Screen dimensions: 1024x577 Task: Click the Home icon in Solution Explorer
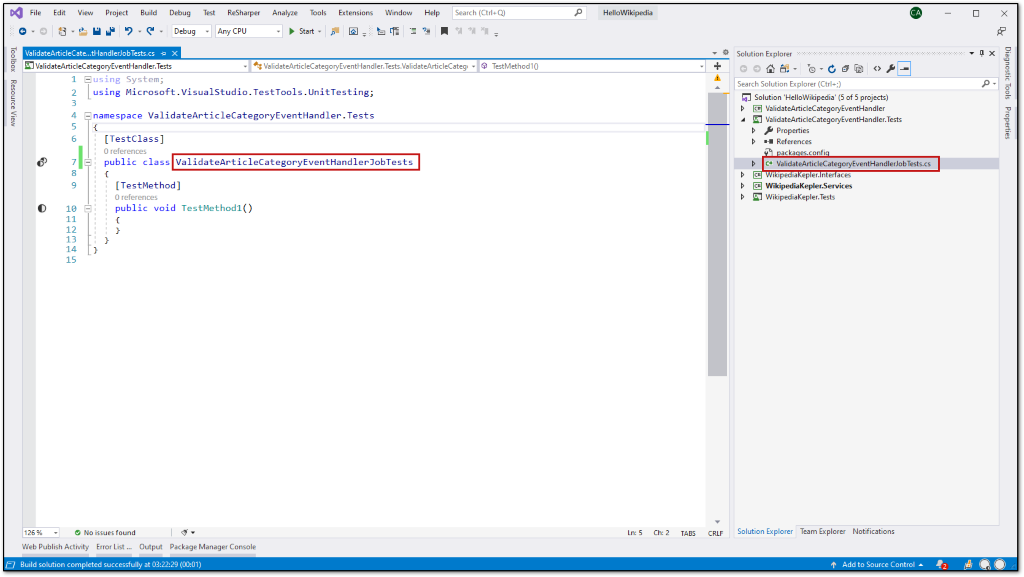[771, 69]
